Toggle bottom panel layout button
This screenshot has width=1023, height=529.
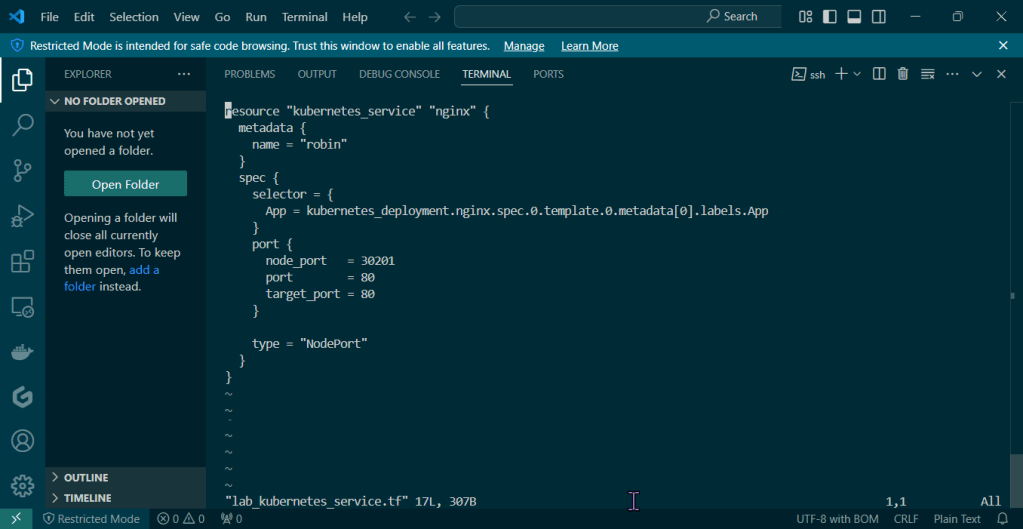(x=854, y=17)
